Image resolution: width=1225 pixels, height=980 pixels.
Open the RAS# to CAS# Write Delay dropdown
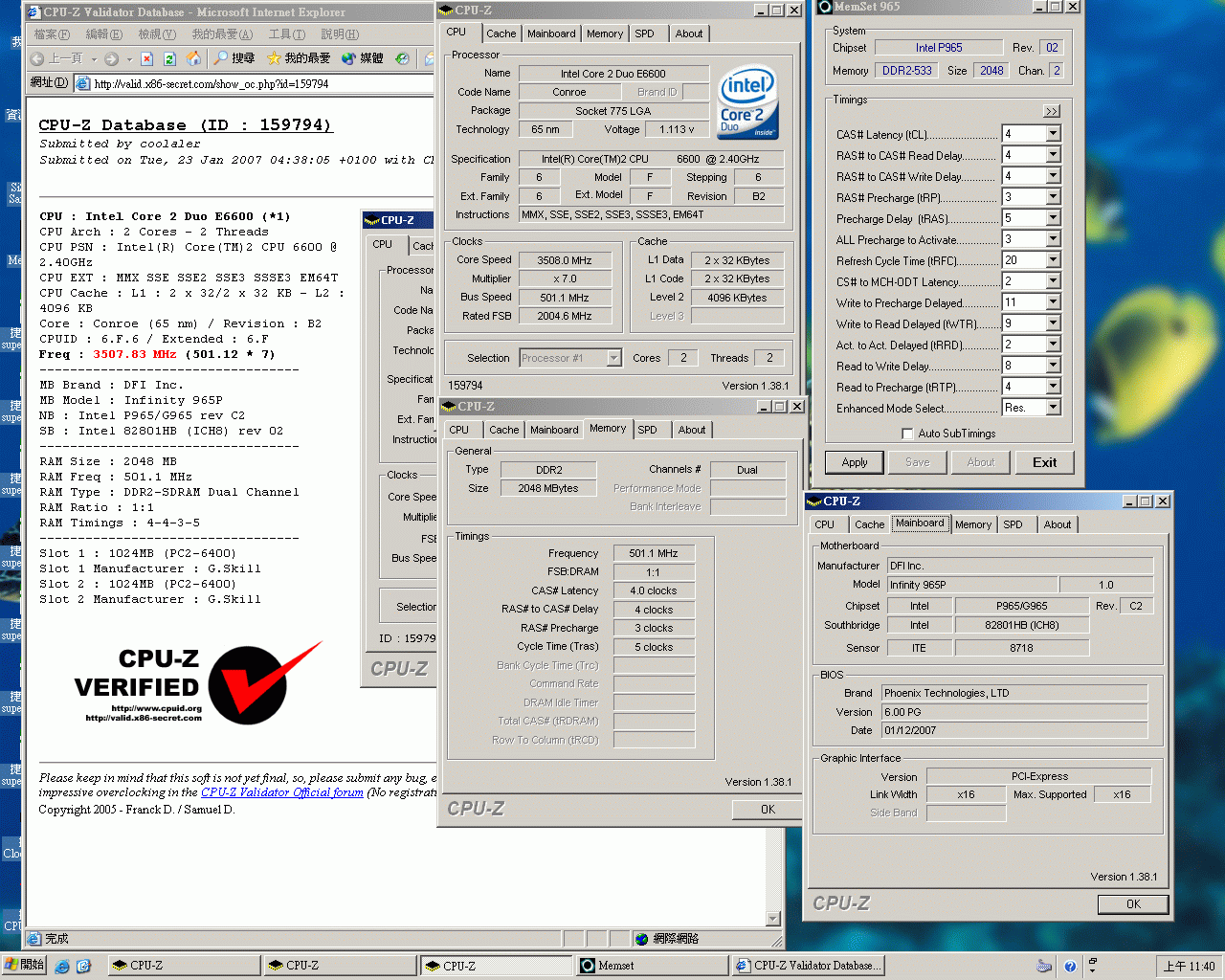pos(1053,175)
